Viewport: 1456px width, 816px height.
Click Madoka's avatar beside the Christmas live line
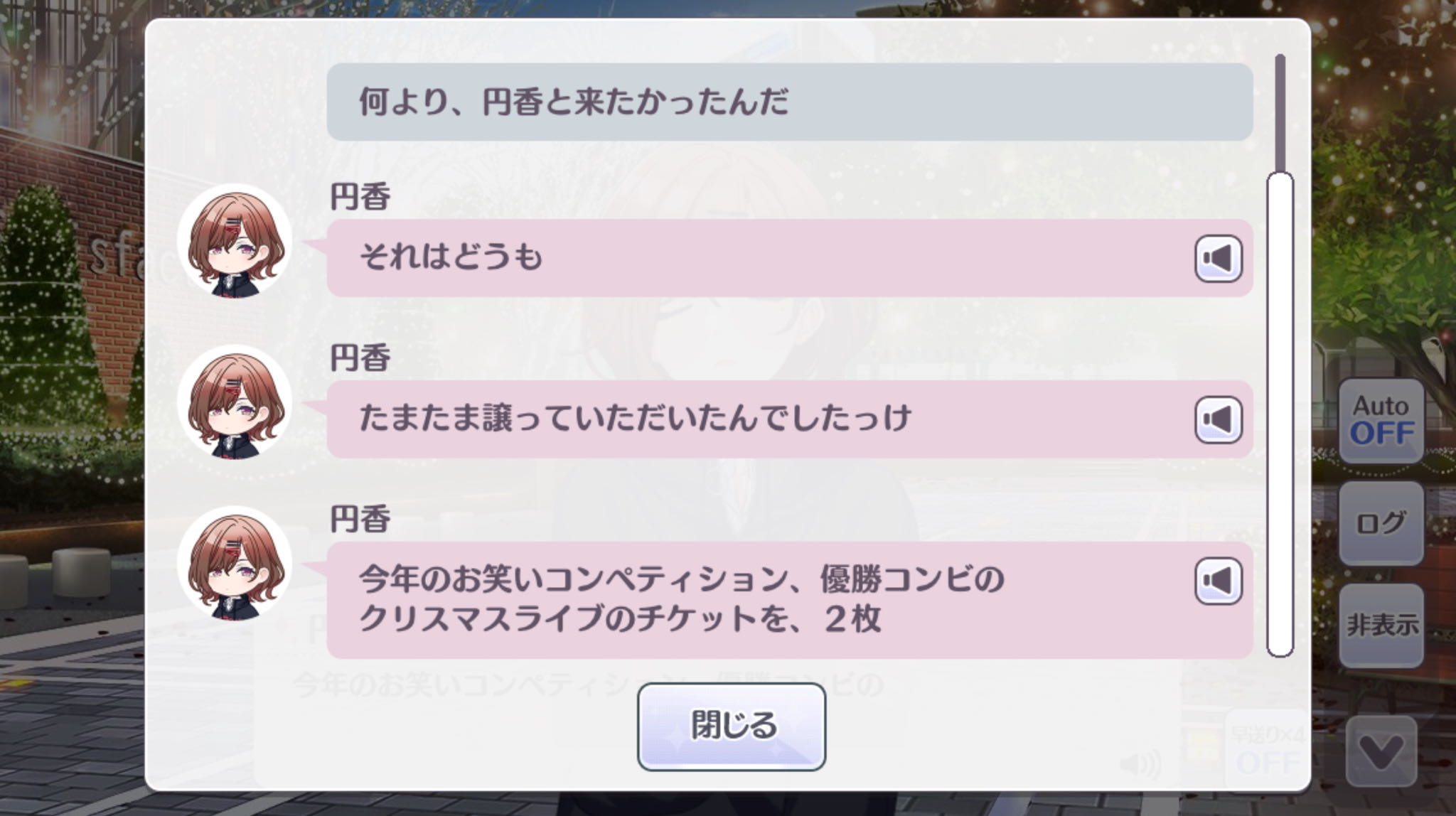(235, 564)
